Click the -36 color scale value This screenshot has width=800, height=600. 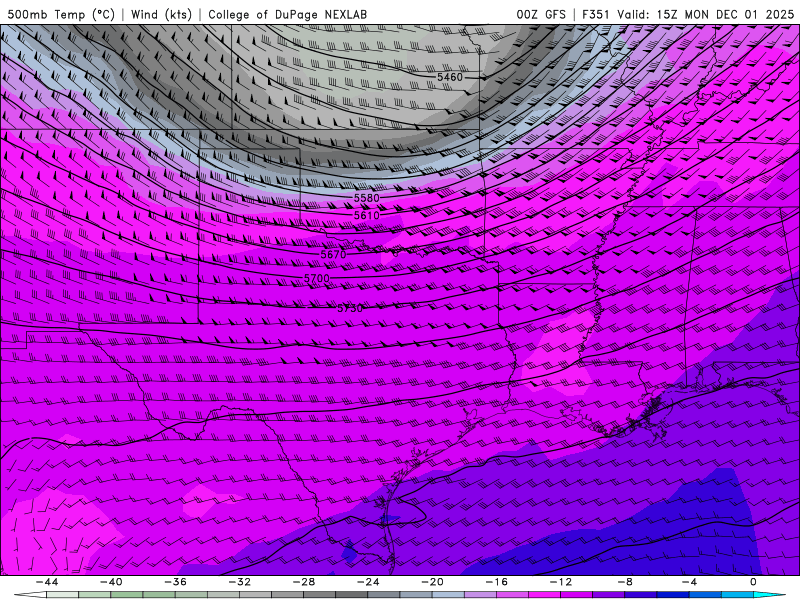click(176, 582)
